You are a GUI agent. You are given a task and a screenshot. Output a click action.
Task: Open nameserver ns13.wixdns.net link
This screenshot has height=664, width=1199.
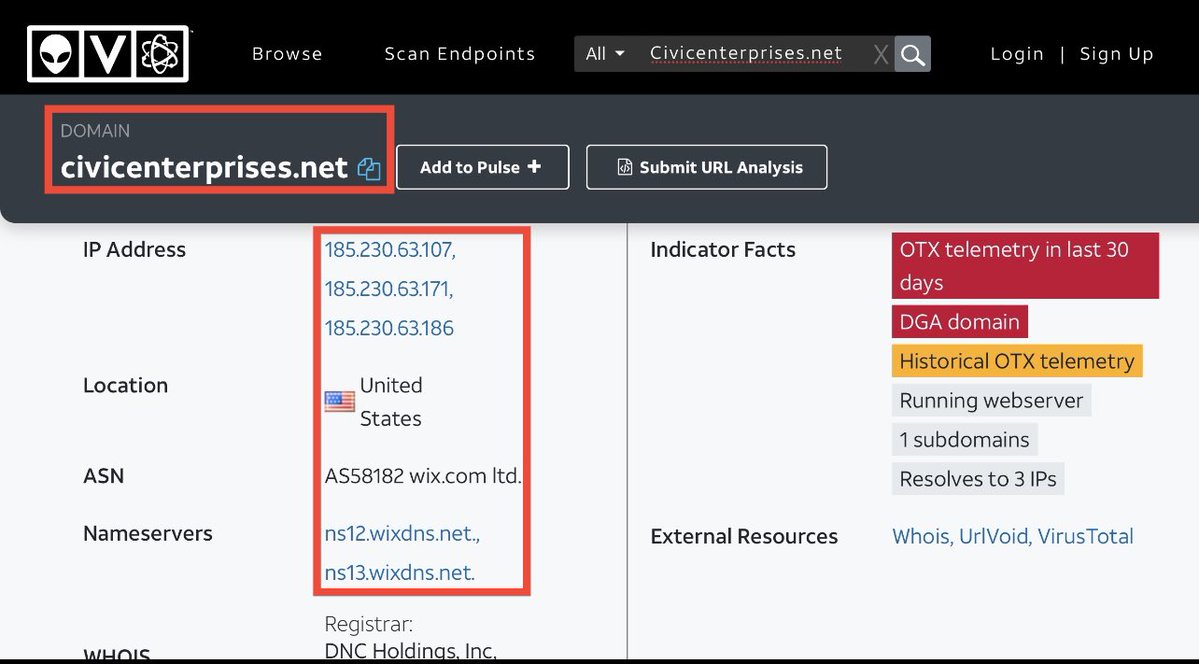(399, 573)
